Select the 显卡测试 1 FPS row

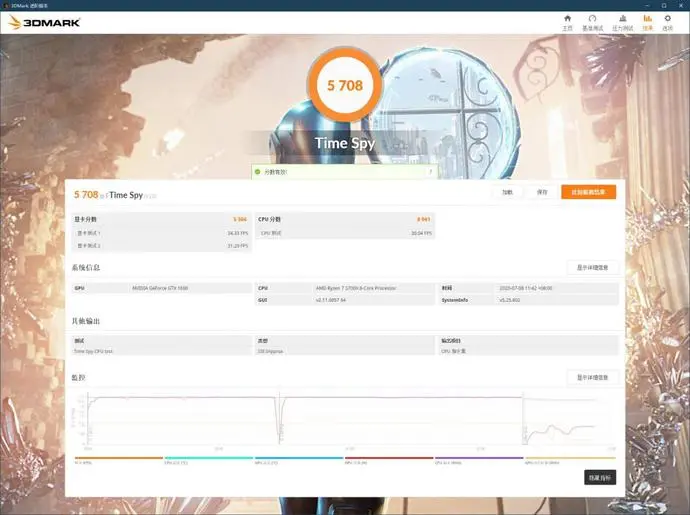tap(161, 233)
